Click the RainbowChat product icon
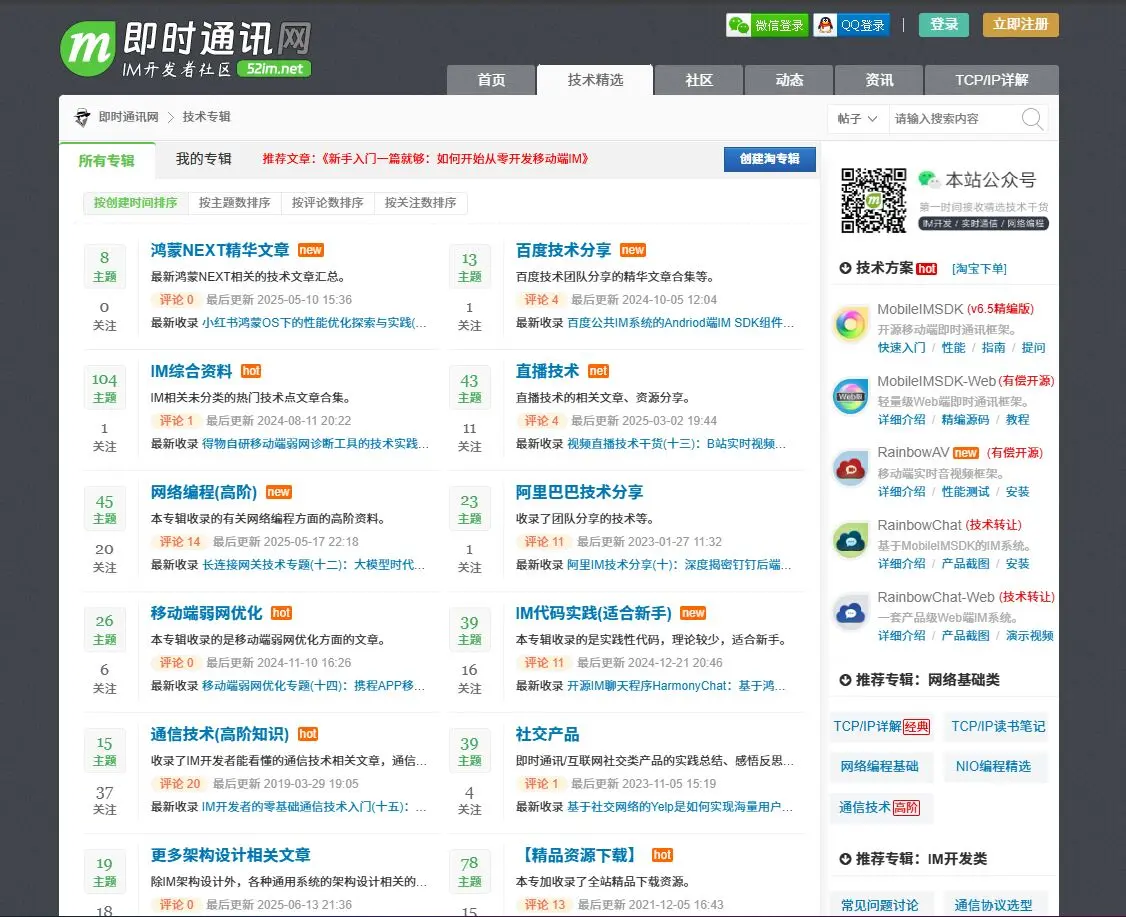The image size is (1126, 917). click(x=850, y=540)
